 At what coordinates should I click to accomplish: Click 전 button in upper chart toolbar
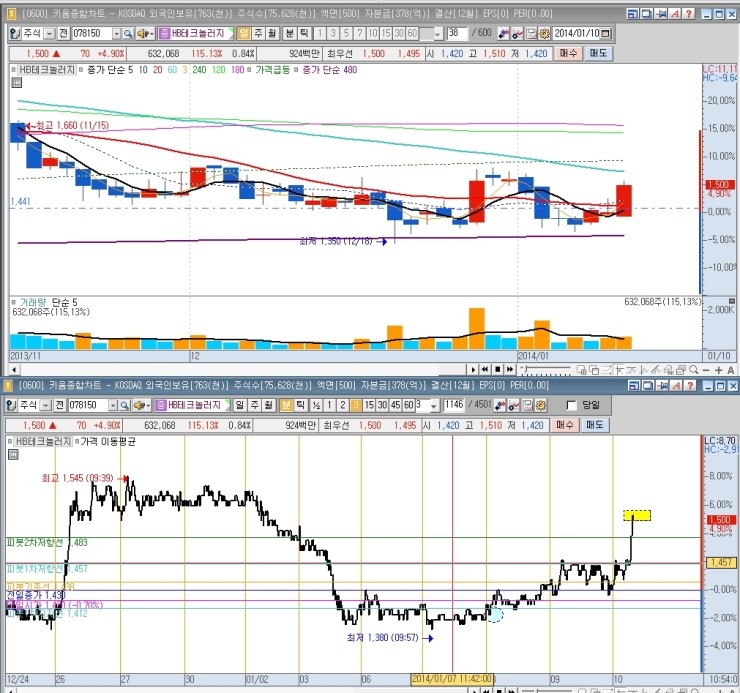pos(63,34)
